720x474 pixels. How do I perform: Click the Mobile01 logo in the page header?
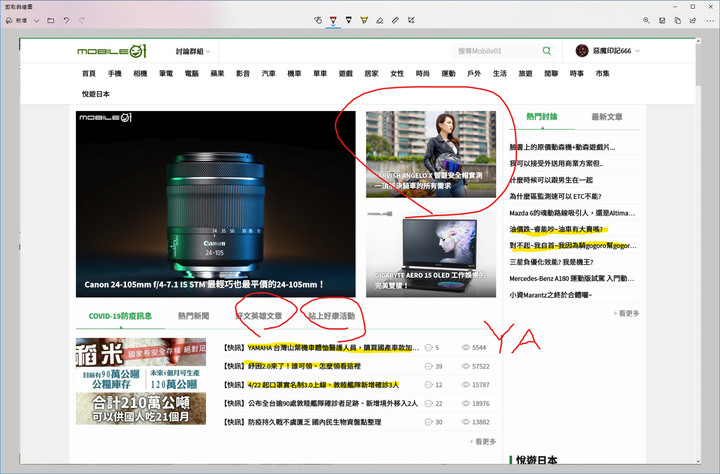(x=112, y=51)
